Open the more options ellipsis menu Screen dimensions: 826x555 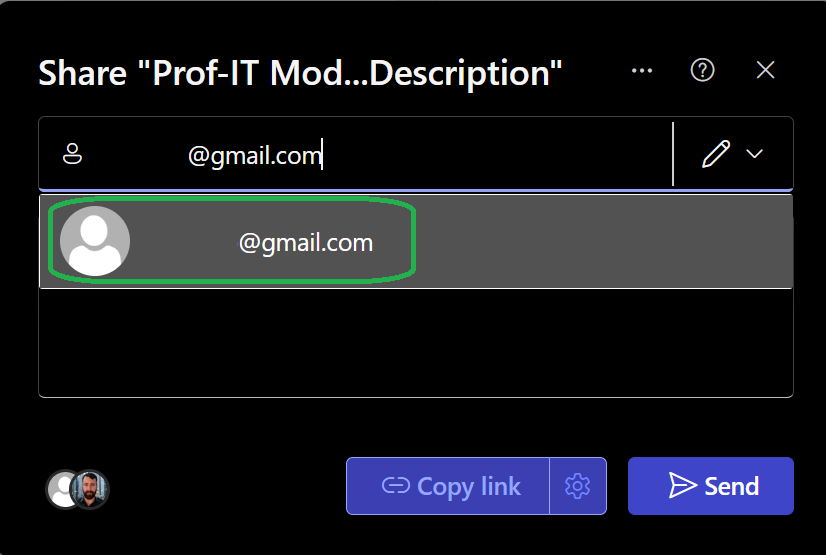coord(642,71)
